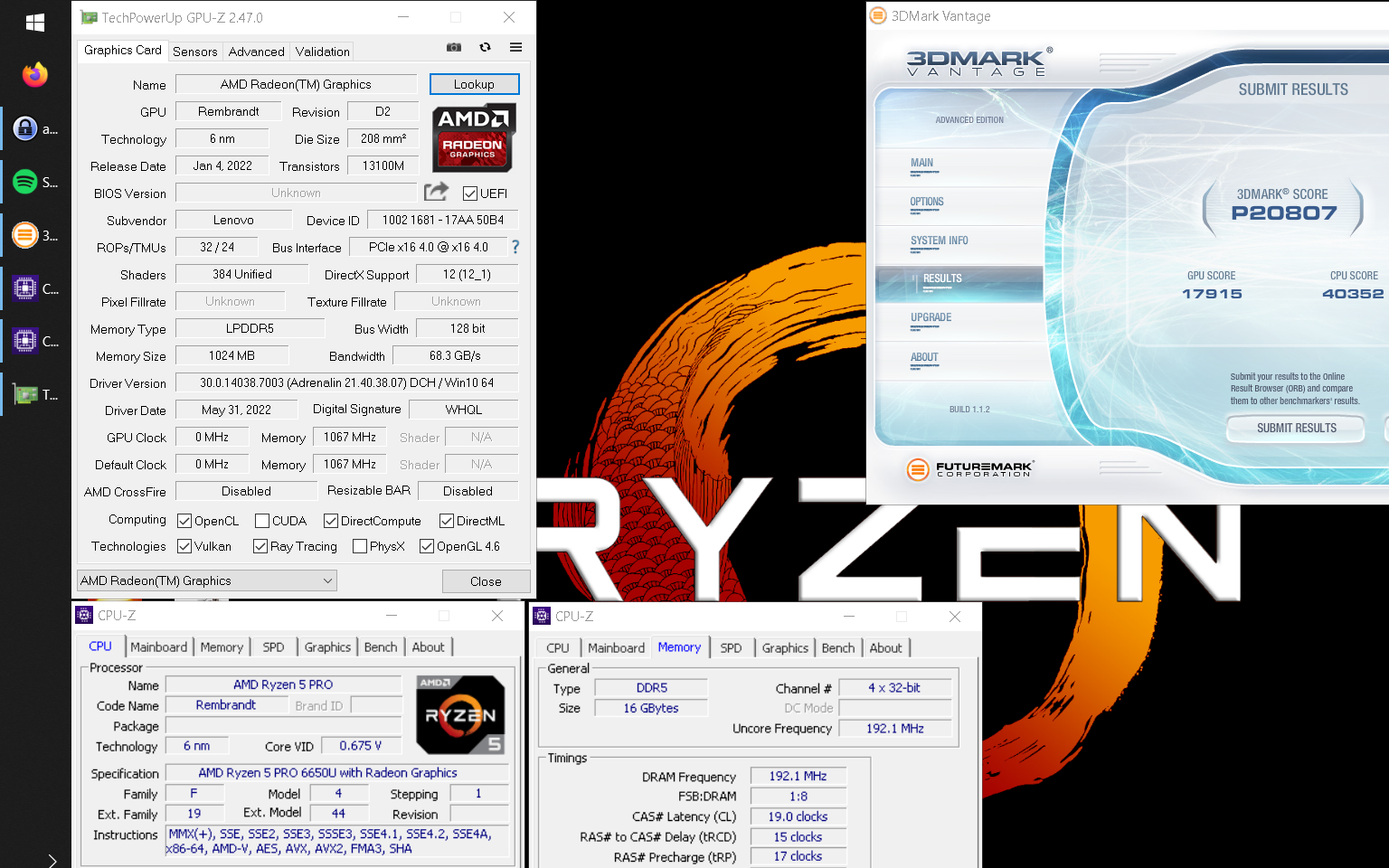Switch to Advanced tab in GPU-Z
1389x868 pixels.
257,52
